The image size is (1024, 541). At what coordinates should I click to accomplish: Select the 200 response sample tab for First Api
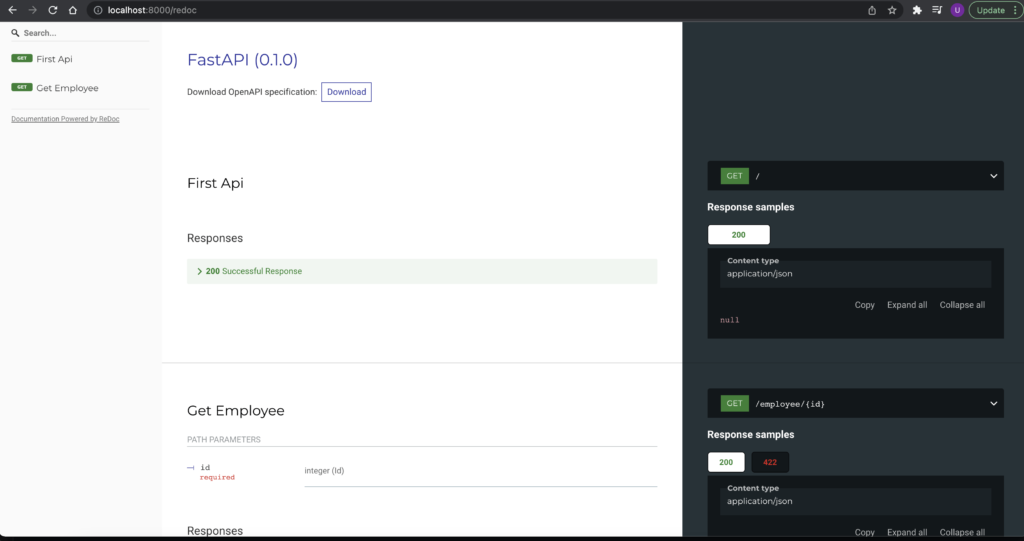click(x=738, y=235)
